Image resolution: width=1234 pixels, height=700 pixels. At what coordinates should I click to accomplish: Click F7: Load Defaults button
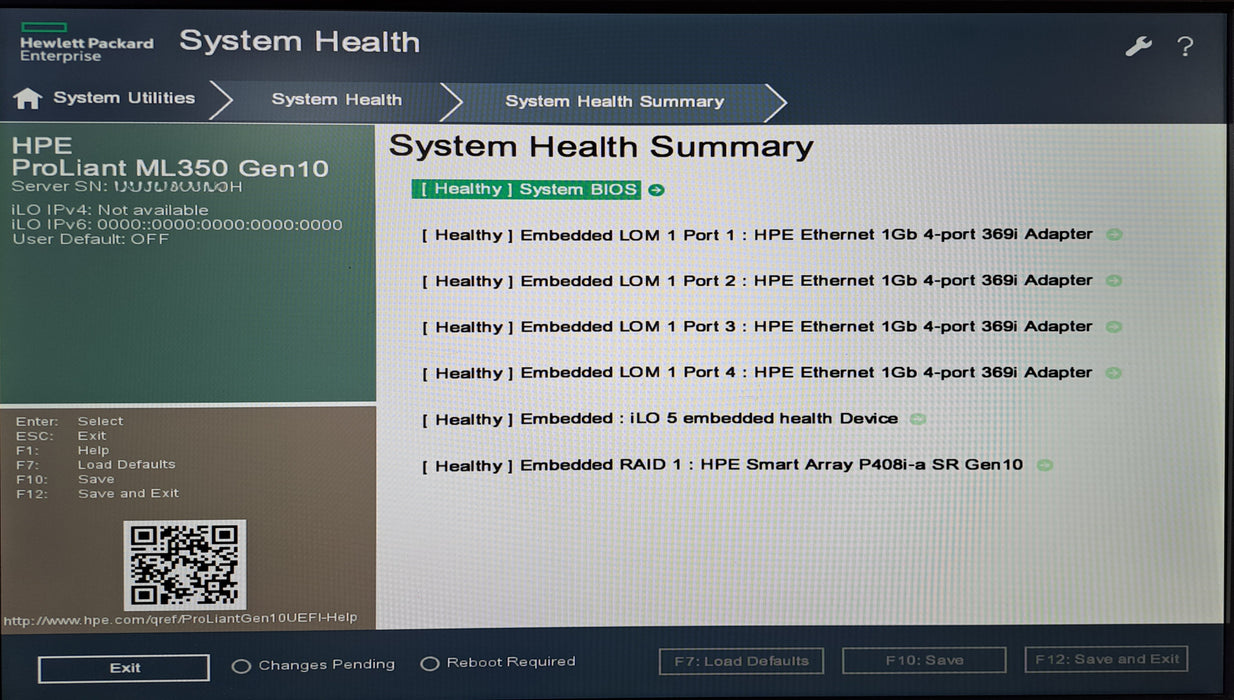tap(741, 661)
